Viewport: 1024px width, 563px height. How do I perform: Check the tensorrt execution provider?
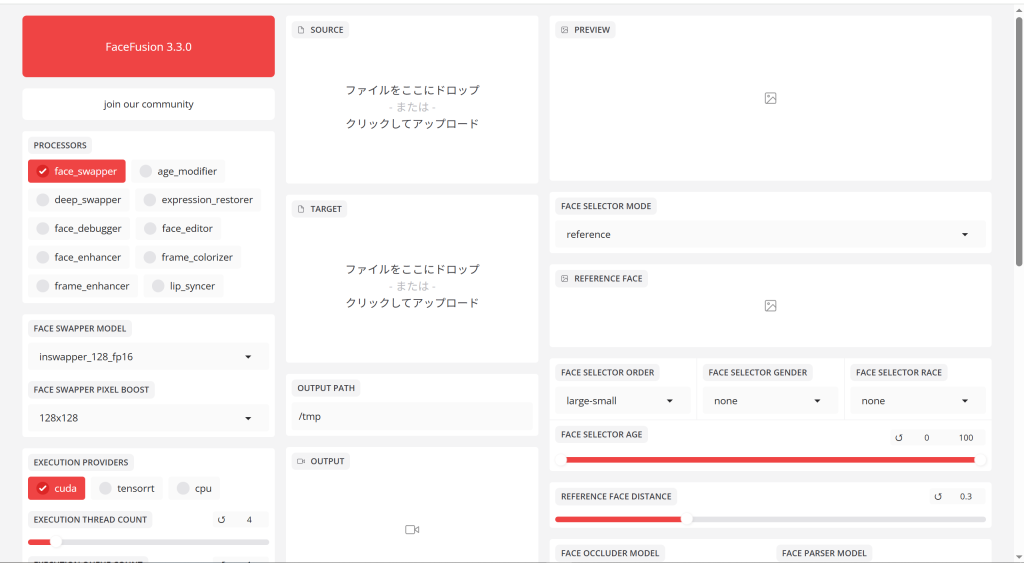pyautogui.click(x=127, y=489)
